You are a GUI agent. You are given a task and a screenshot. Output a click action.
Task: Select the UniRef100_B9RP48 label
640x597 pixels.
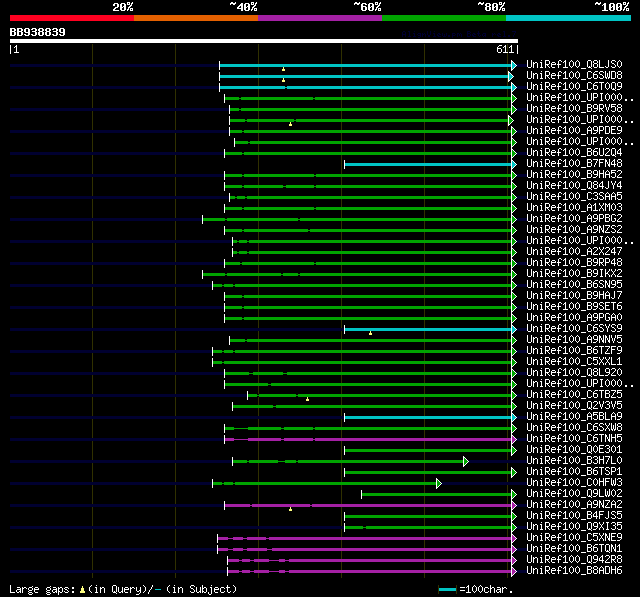[x=574, y=263]
